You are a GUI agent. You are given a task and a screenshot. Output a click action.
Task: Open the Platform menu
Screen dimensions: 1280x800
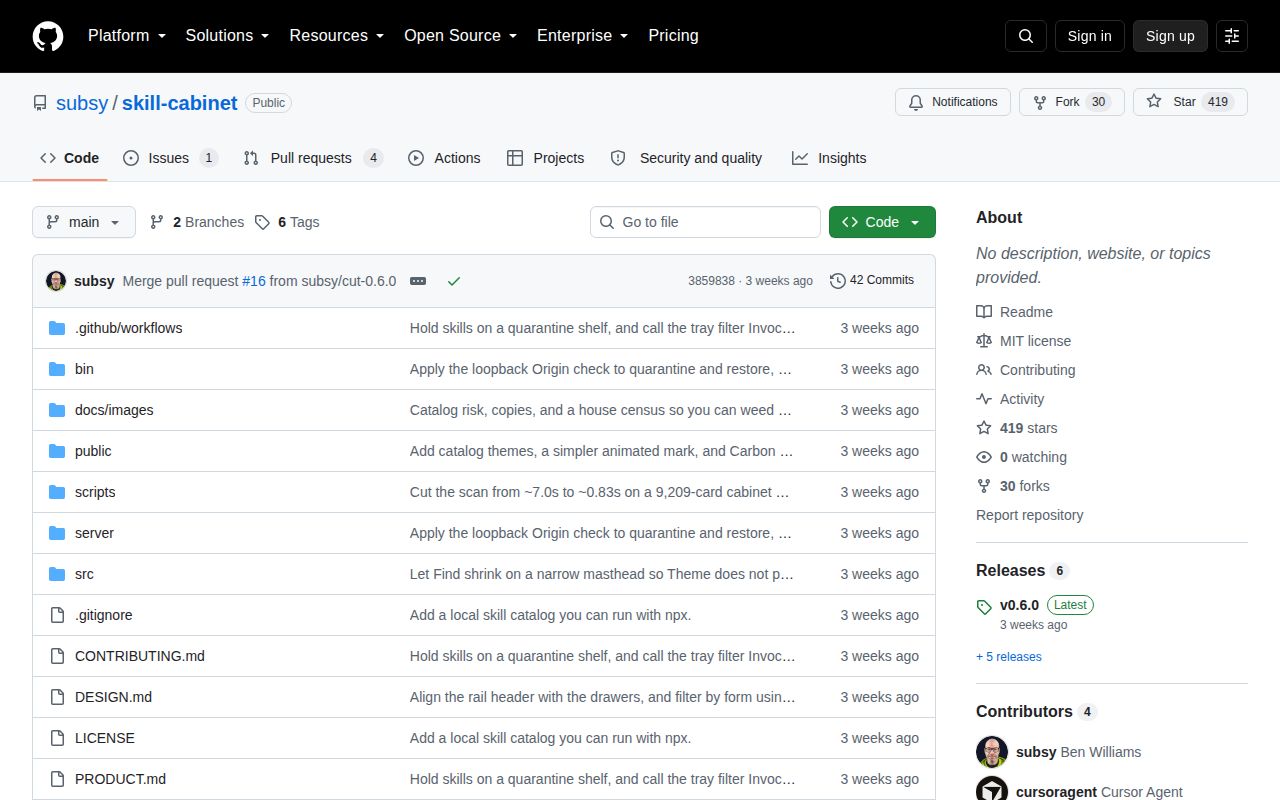pyautogui.click(x=126, y=36)
